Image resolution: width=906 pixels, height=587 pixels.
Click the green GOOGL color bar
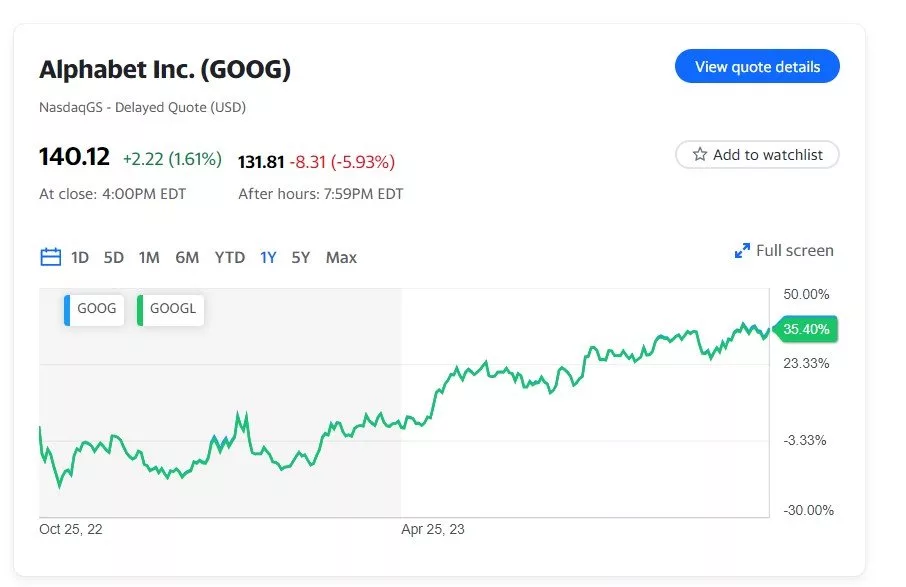(x=140, y=309)
